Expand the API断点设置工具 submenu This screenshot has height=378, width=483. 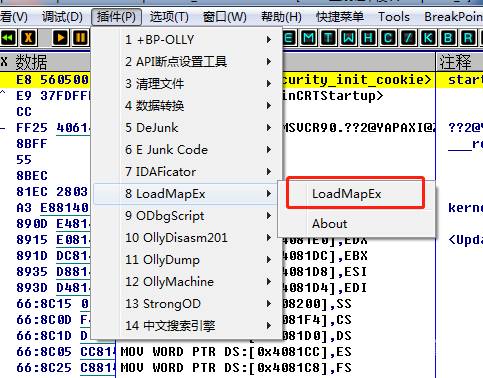[186, 62]
